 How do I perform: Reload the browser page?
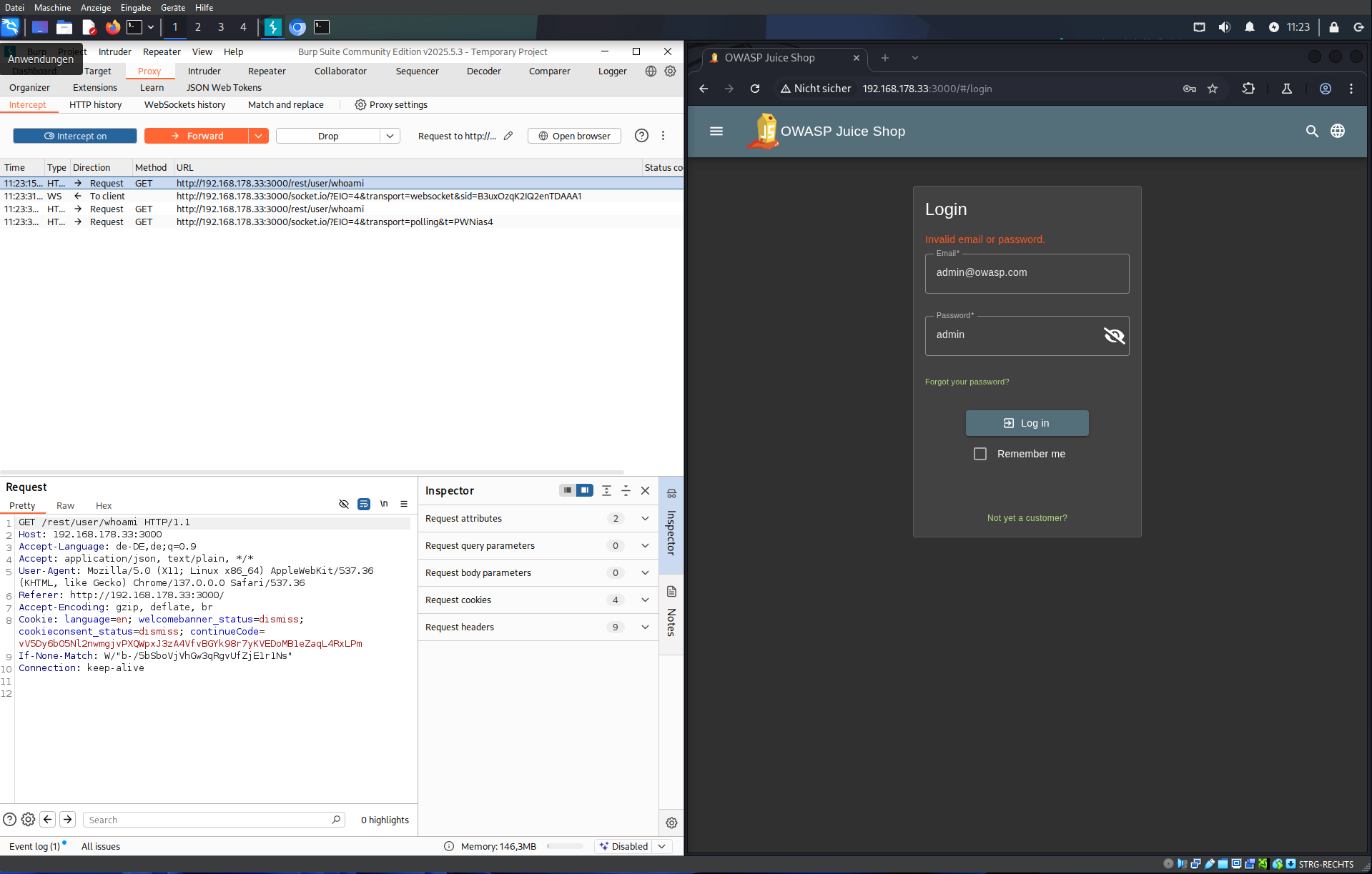pos(755,89)
